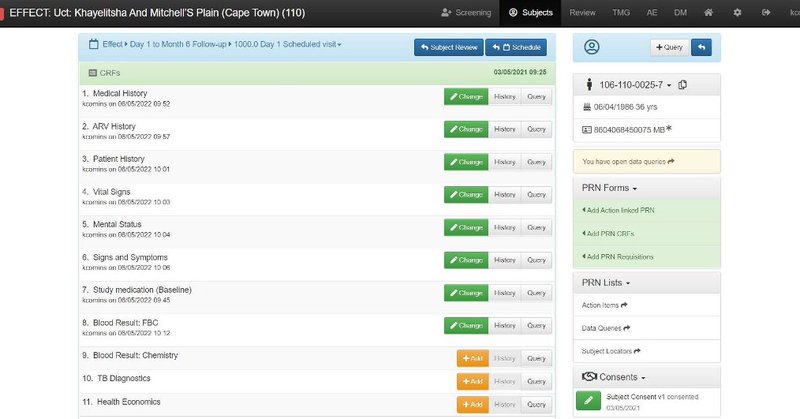Image resolution: width=800 pixels, height=419 pixels.
Task: Expand the 1000.0 Day 1 Scheduled visit dropdown
Action: pos(287,44)
